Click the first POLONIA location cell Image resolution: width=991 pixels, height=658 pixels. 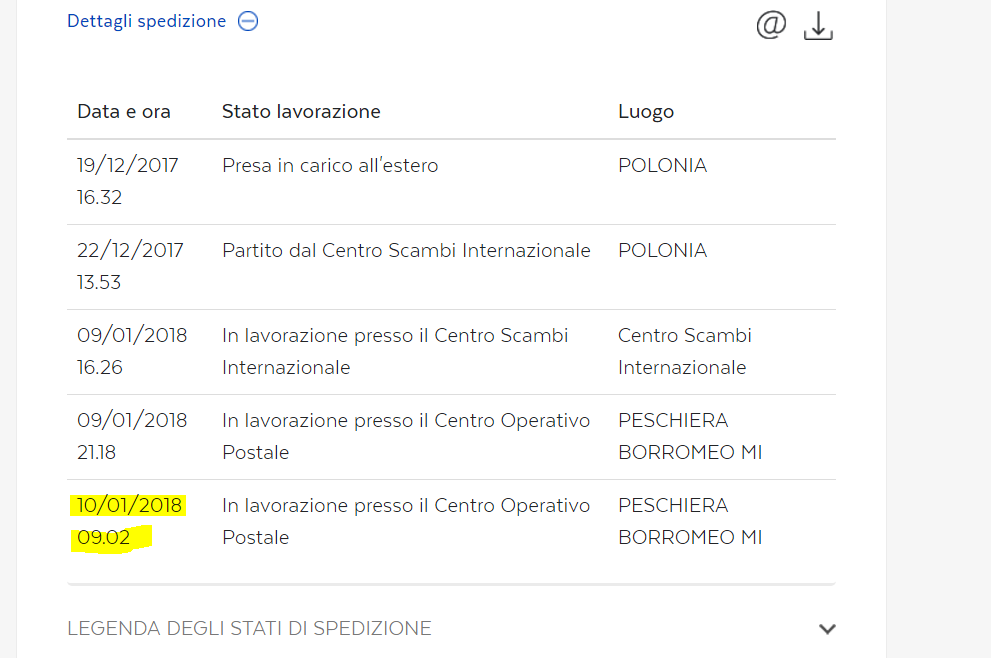pyautogui.click(x=662, y=166)
